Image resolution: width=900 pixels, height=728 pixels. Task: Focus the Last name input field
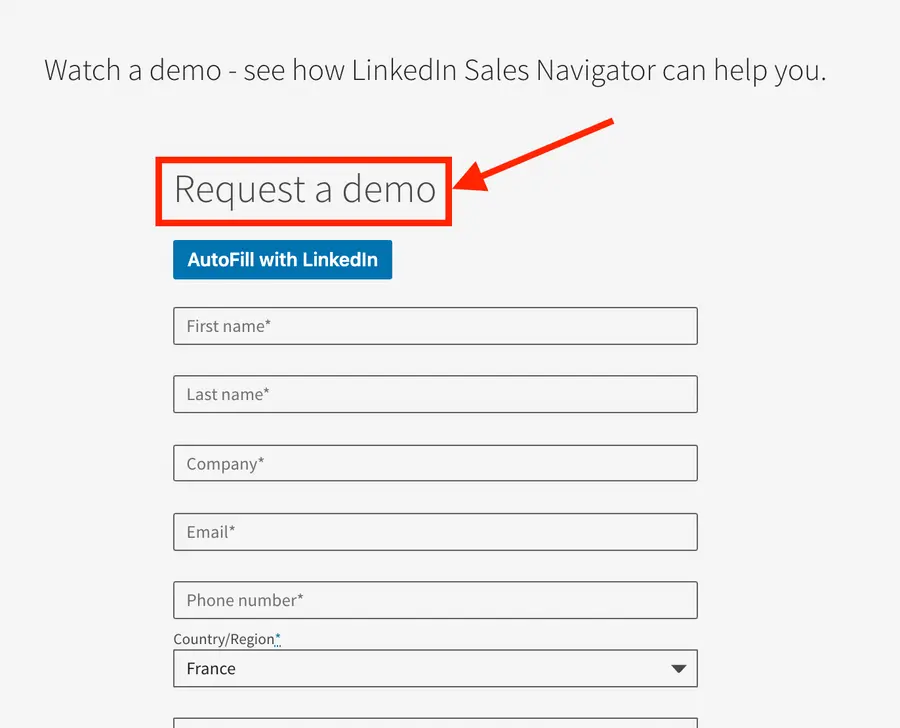coord(435,394)
